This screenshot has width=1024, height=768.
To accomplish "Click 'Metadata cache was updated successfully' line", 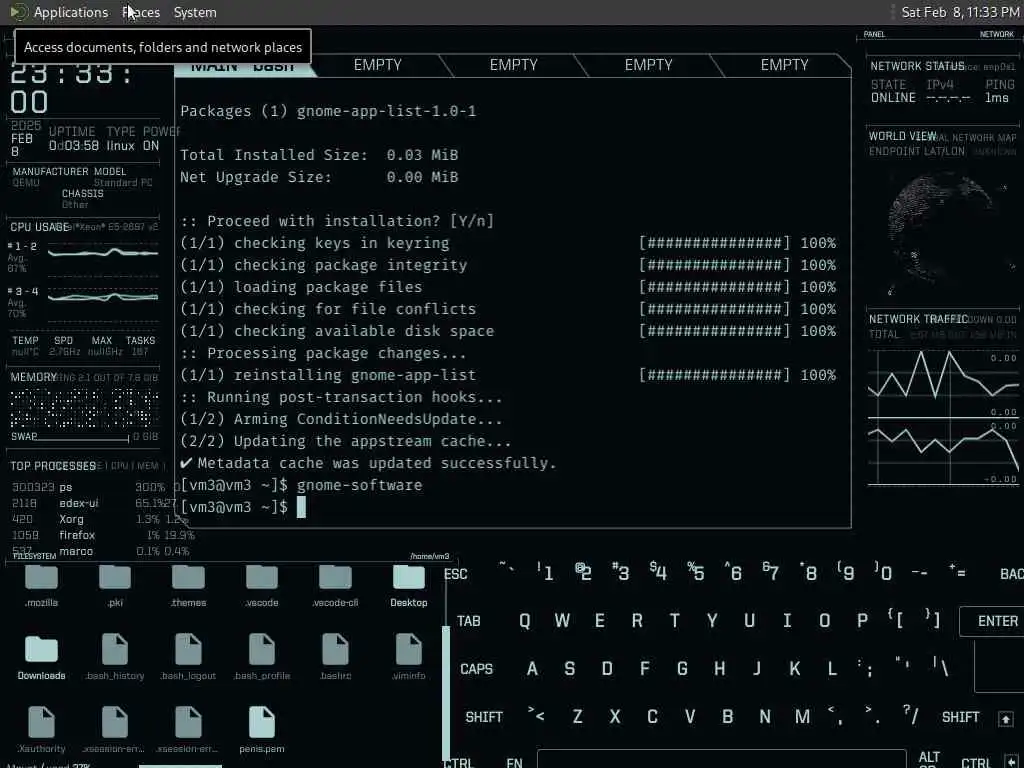I will click(x=369, y=463).
